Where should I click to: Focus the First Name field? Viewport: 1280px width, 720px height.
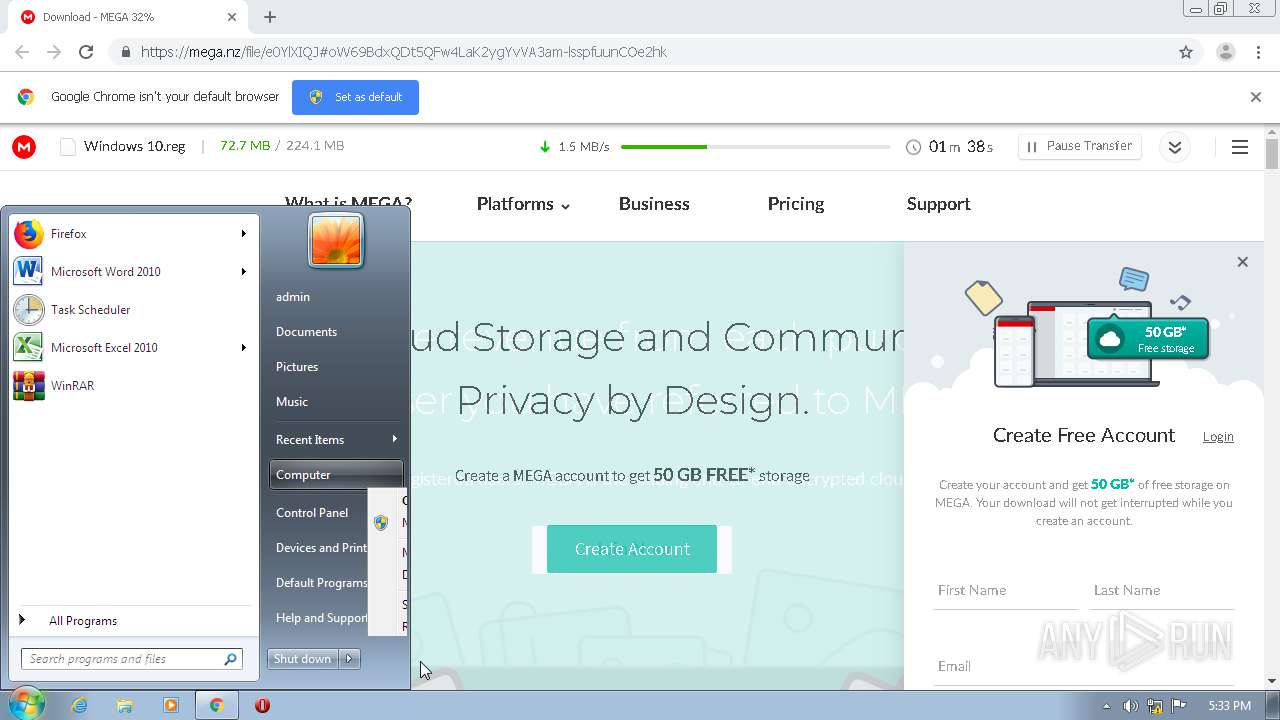point(1006,591)
